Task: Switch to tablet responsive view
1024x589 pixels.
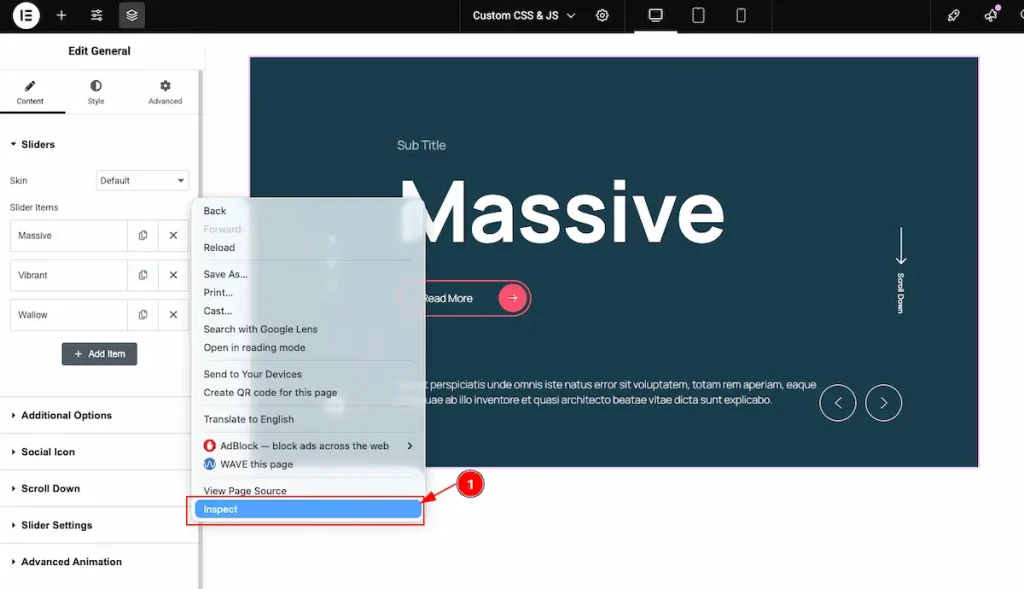Action: pyautogui.click(x=698, y=16)
